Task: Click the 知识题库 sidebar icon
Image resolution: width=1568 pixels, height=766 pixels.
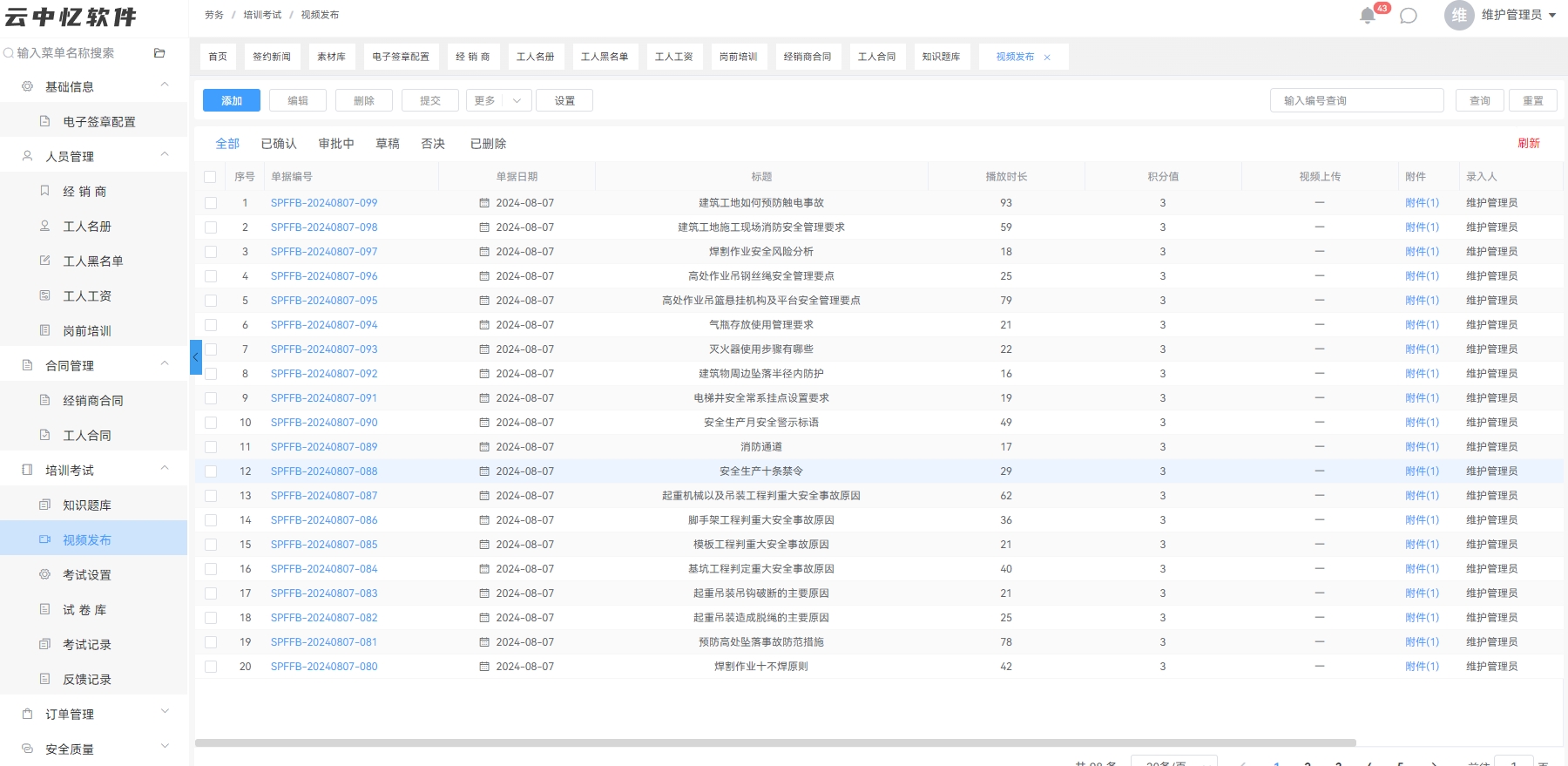Action: click(44, 505)
